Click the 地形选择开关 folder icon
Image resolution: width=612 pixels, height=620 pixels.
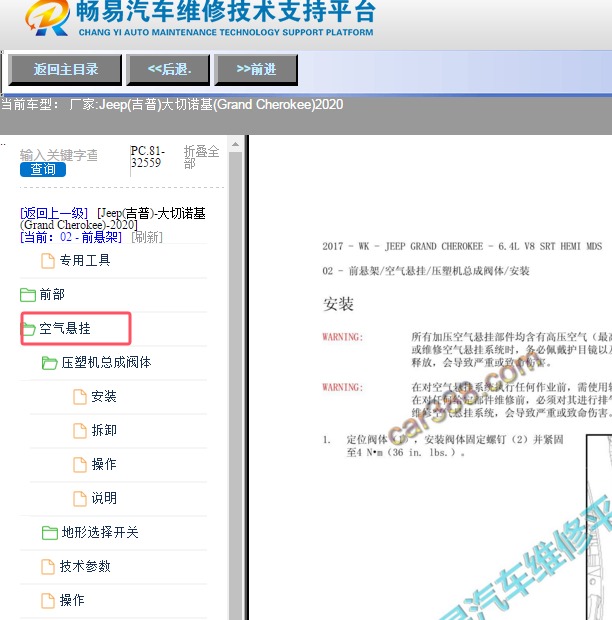[49, 533]
